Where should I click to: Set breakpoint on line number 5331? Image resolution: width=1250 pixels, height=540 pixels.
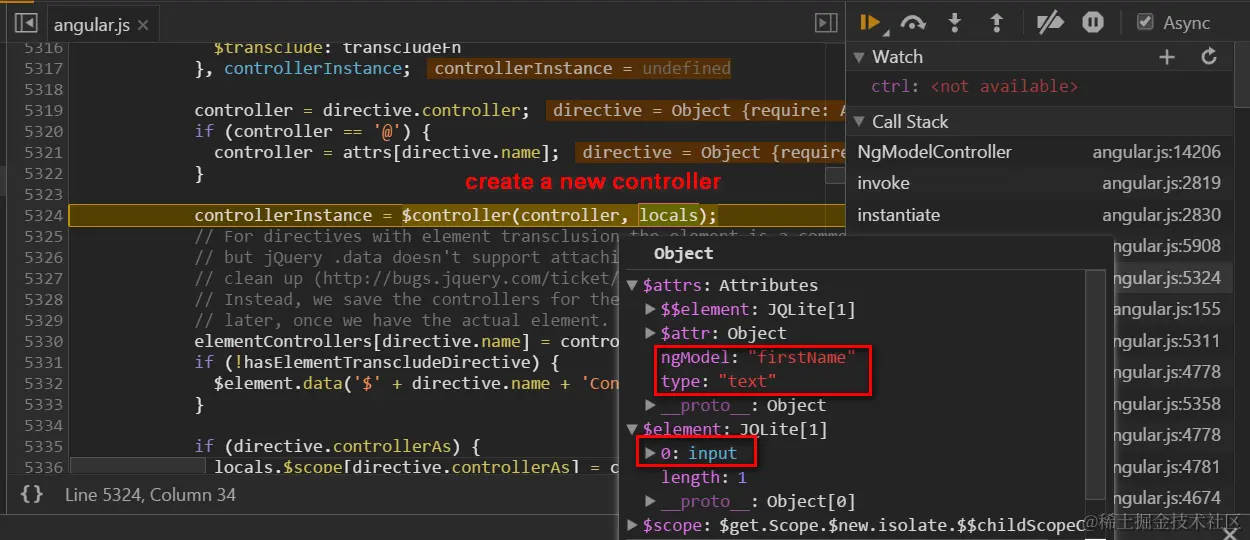(43, 362)
